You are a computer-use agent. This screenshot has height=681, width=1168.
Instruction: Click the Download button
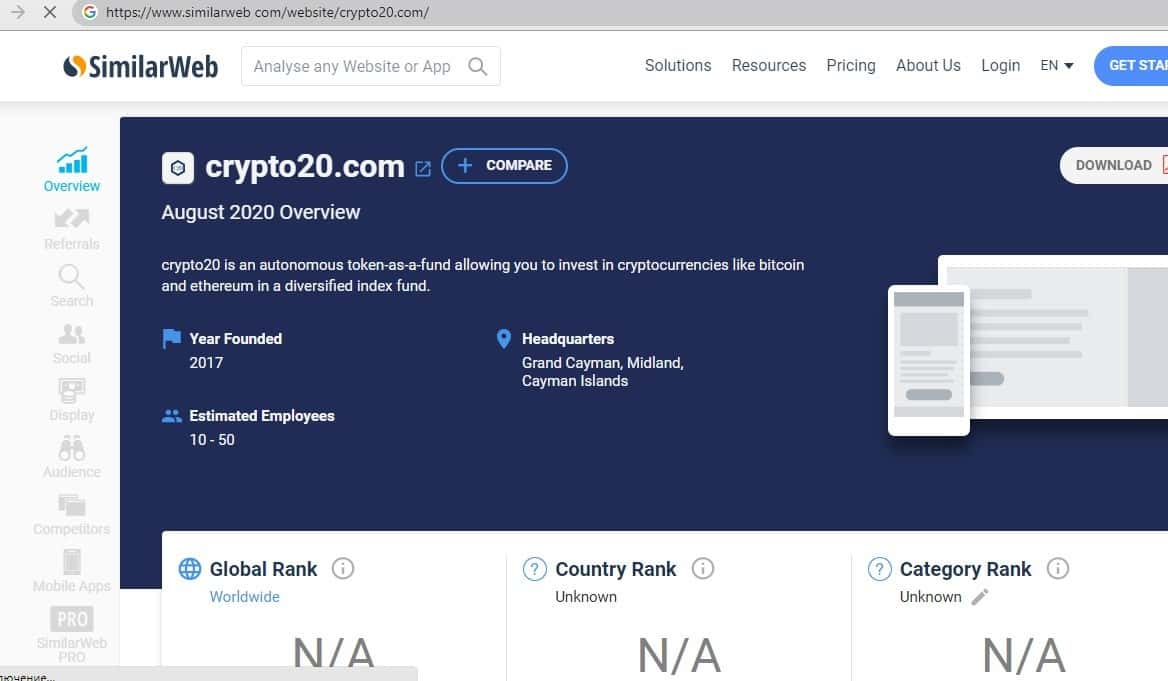1113,166
